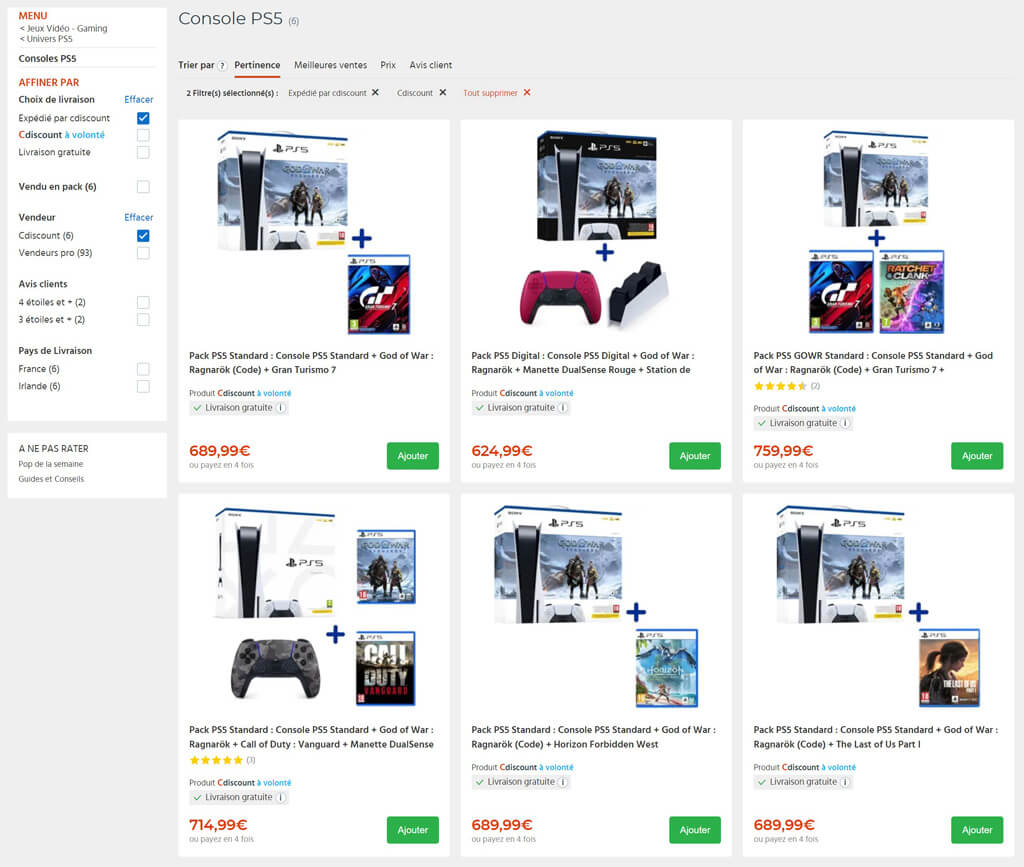Switch to the "Meilleures ventes" sort tab
The height and width of the screenshot is (867, 1024).
point(330,65)
